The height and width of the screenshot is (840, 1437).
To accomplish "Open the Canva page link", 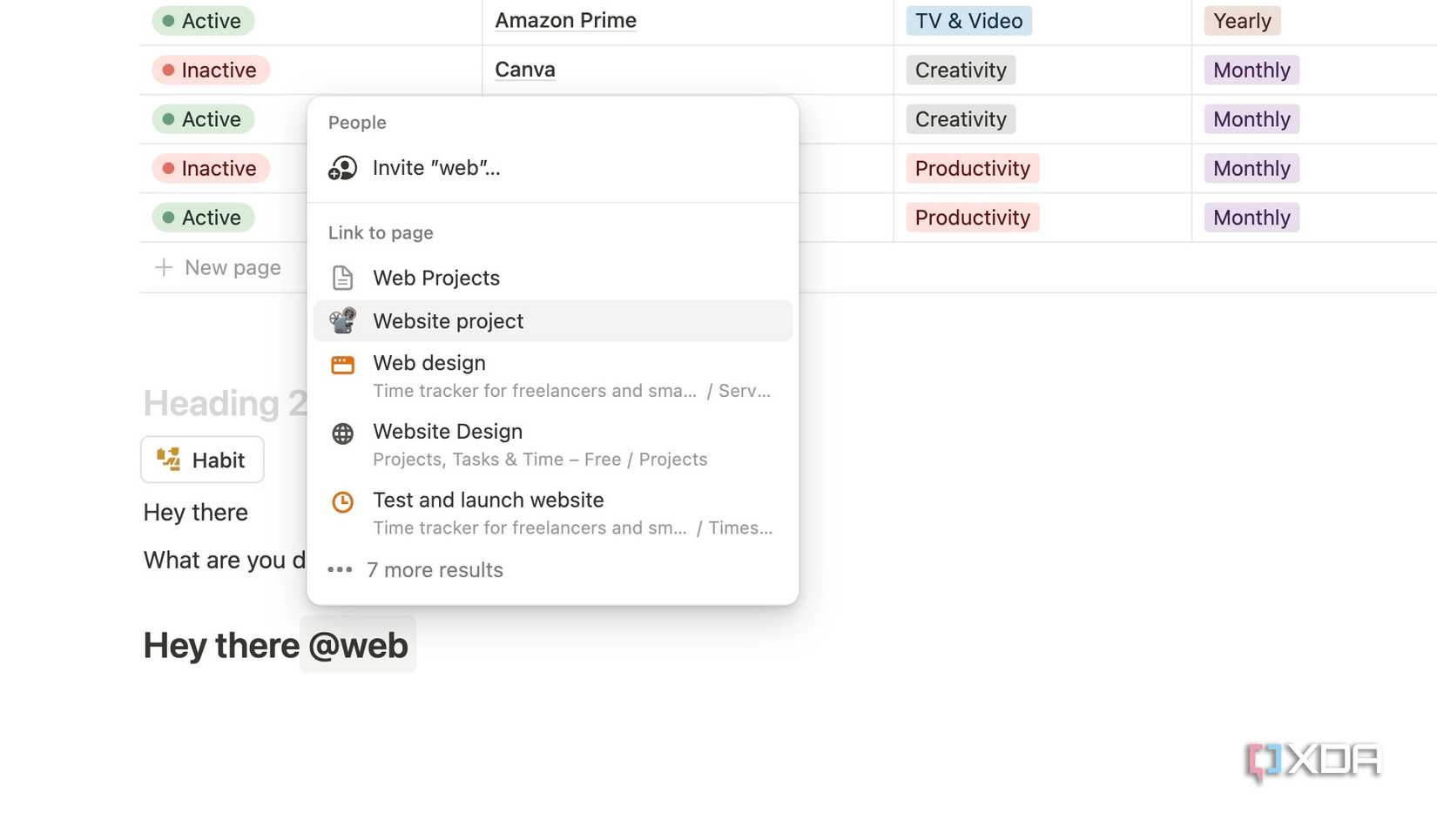I will click(x=523, y=69).
